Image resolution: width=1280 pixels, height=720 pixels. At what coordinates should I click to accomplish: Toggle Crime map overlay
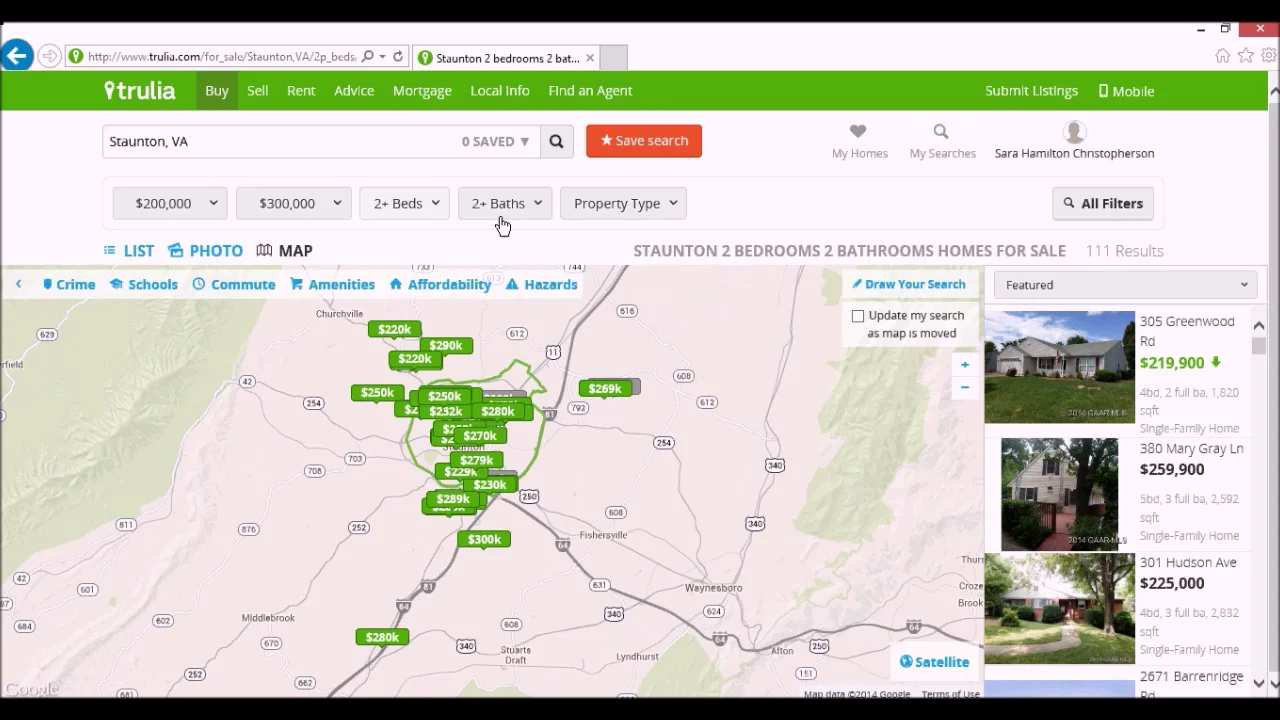click(69, 285)
